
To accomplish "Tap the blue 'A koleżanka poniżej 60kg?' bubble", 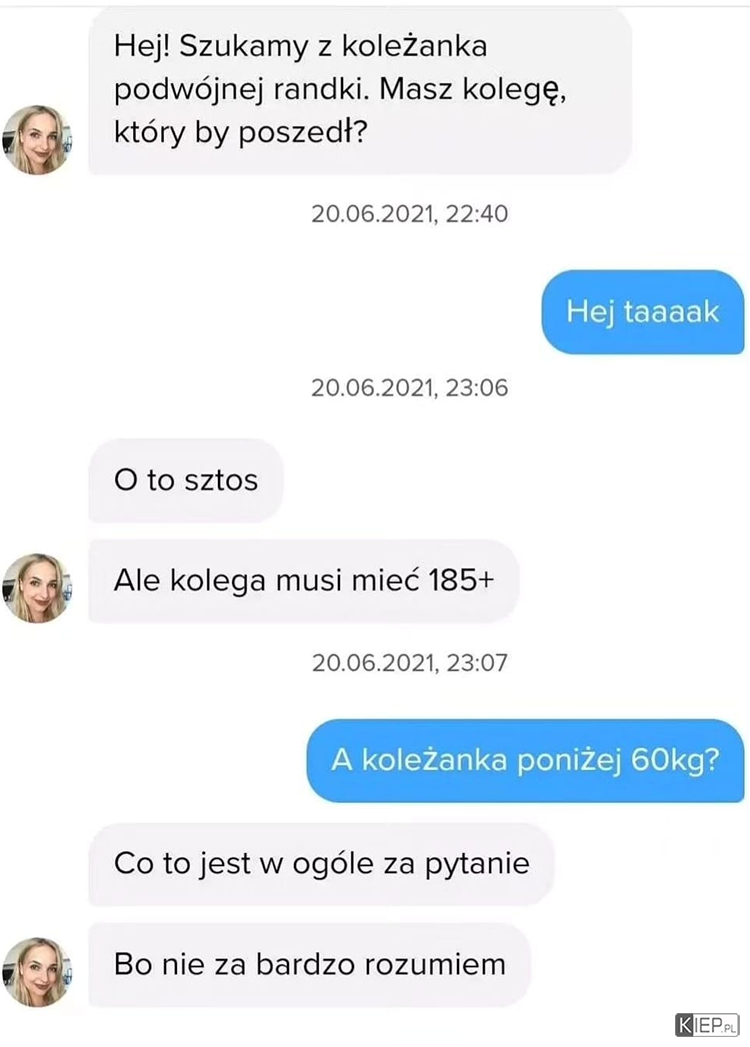I will (526, 761).
